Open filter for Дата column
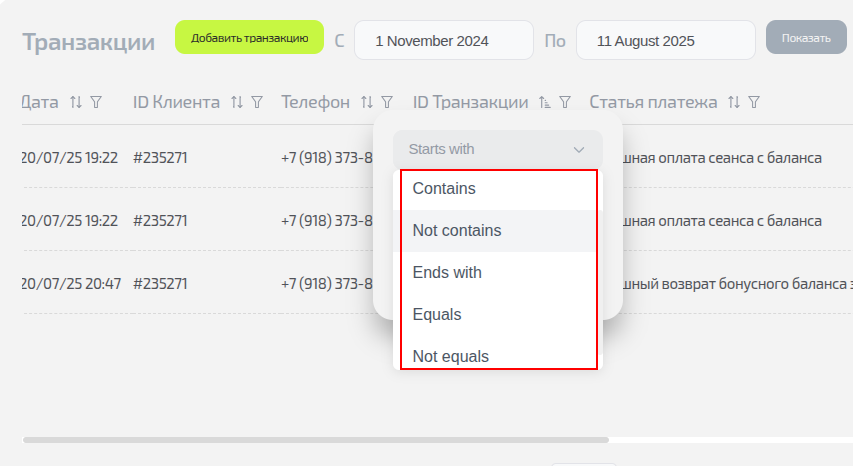The height and width of the screenshot is (466, 853). 96,102
